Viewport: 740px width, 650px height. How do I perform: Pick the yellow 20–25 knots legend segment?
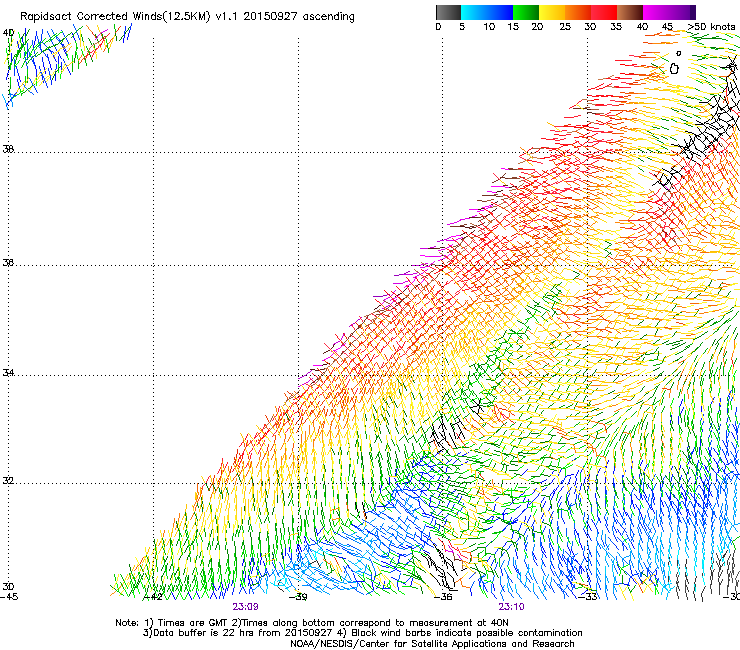point(552,12)
